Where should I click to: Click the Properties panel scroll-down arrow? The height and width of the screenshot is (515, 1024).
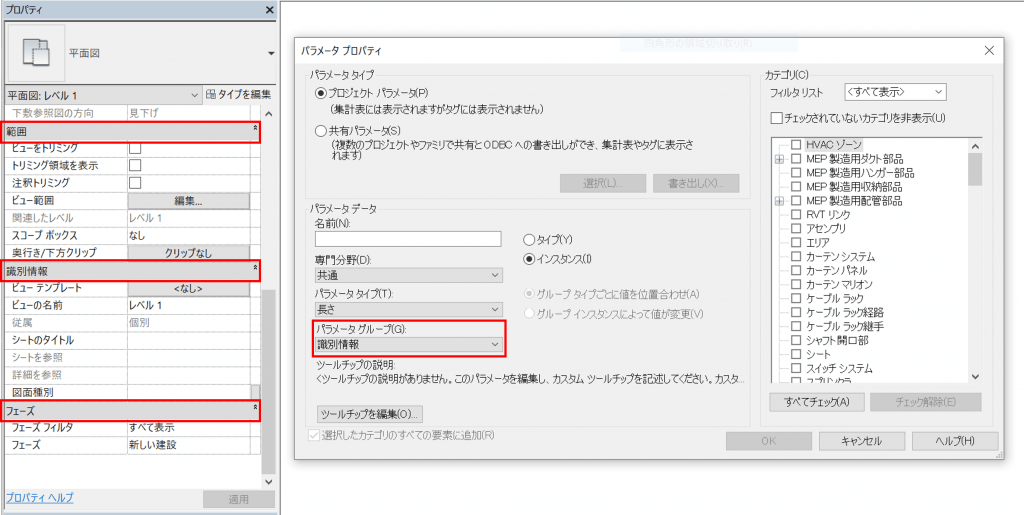[x=268, y=482]
